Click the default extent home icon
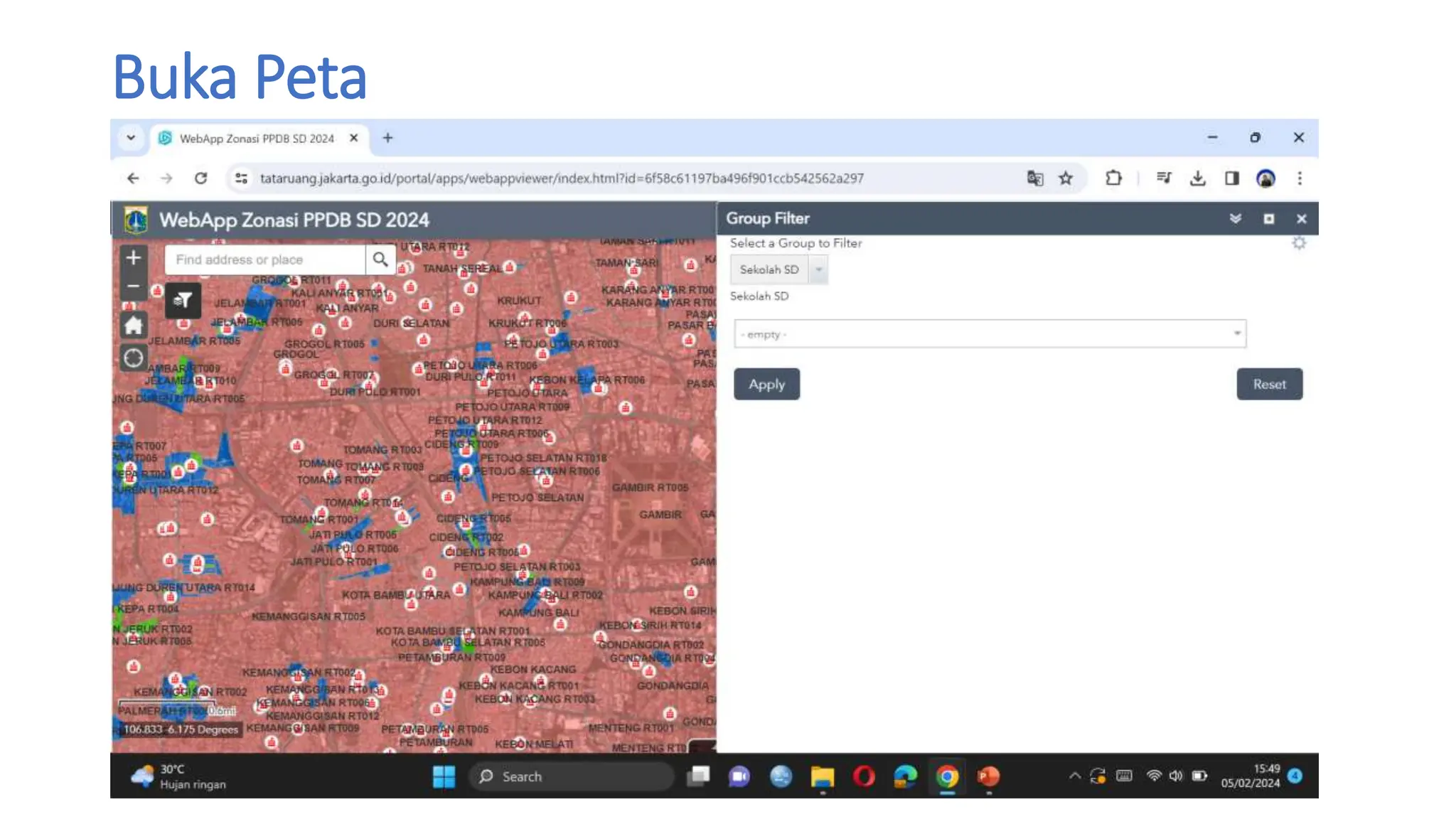Screen dimensions: 1456x819 click(x=134, y=326)
